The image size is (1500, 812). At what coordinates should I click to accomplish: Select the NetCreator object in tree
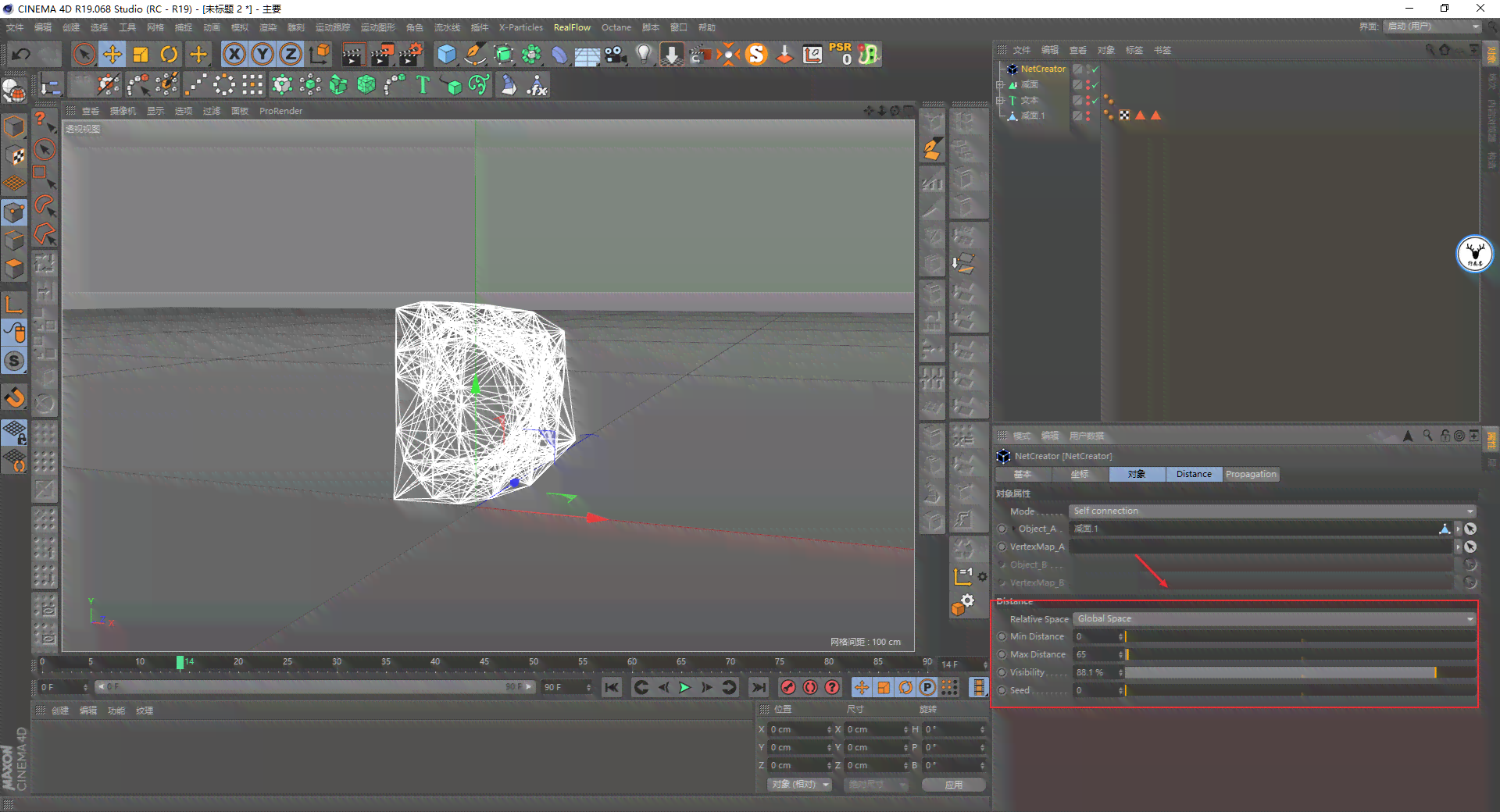1043,69
